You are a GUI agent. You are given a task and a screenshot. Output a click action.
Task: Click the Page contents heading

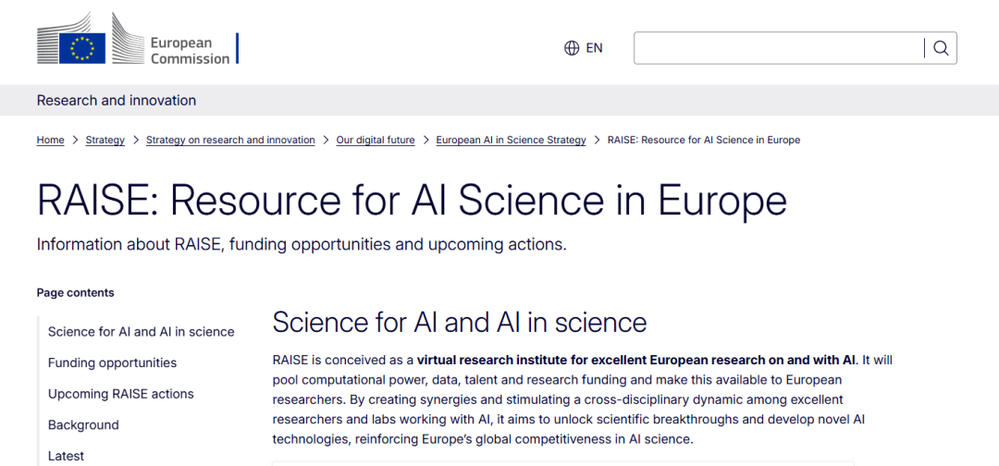tap(76, 293)
